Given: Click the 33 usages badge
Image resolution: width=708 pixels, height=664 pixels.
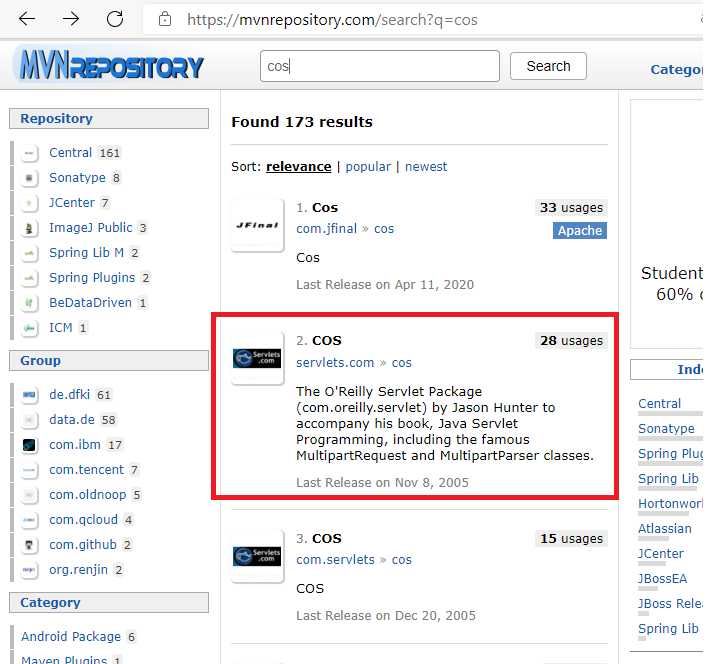Looking at the screenshot, I should point(571,208).
